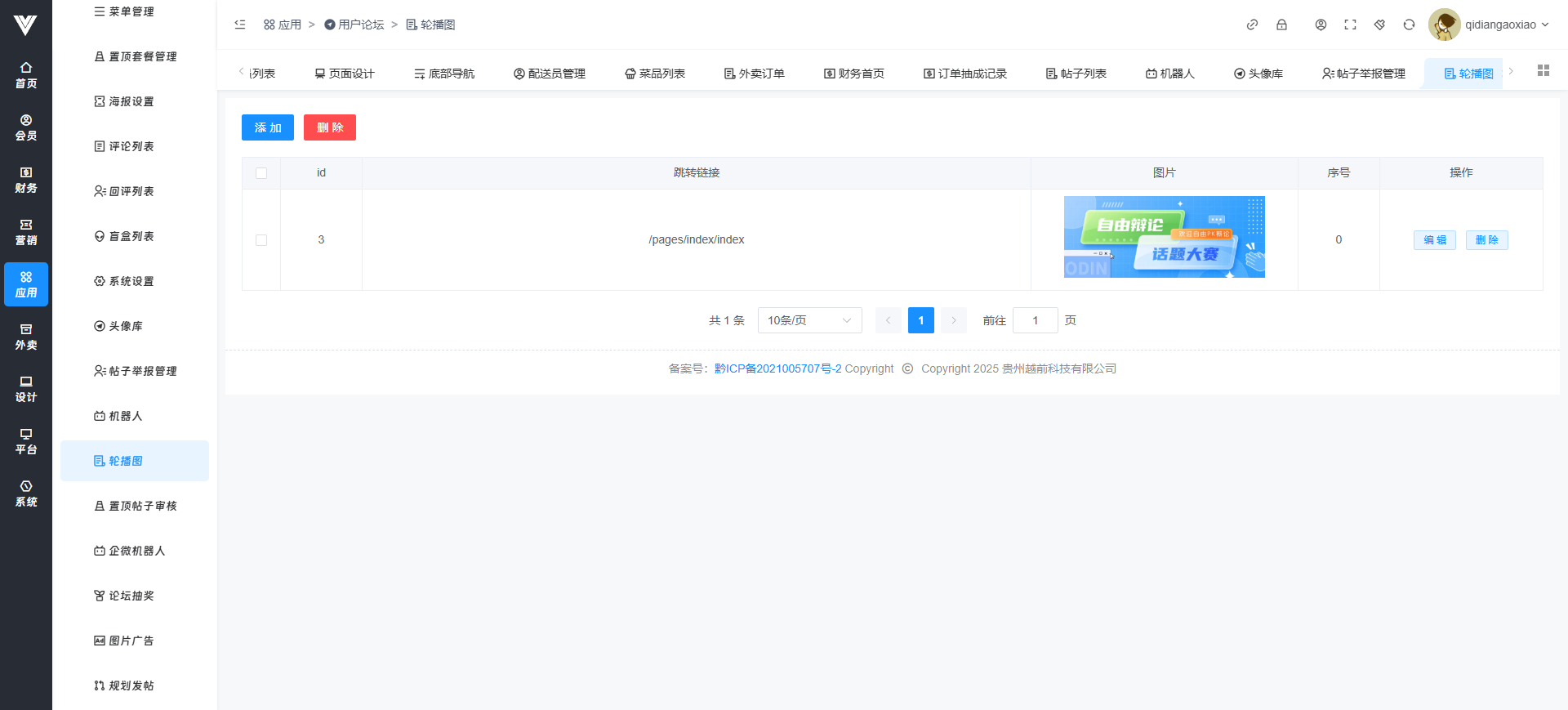Click the refresh icon in top bar

coord(1409,25)
